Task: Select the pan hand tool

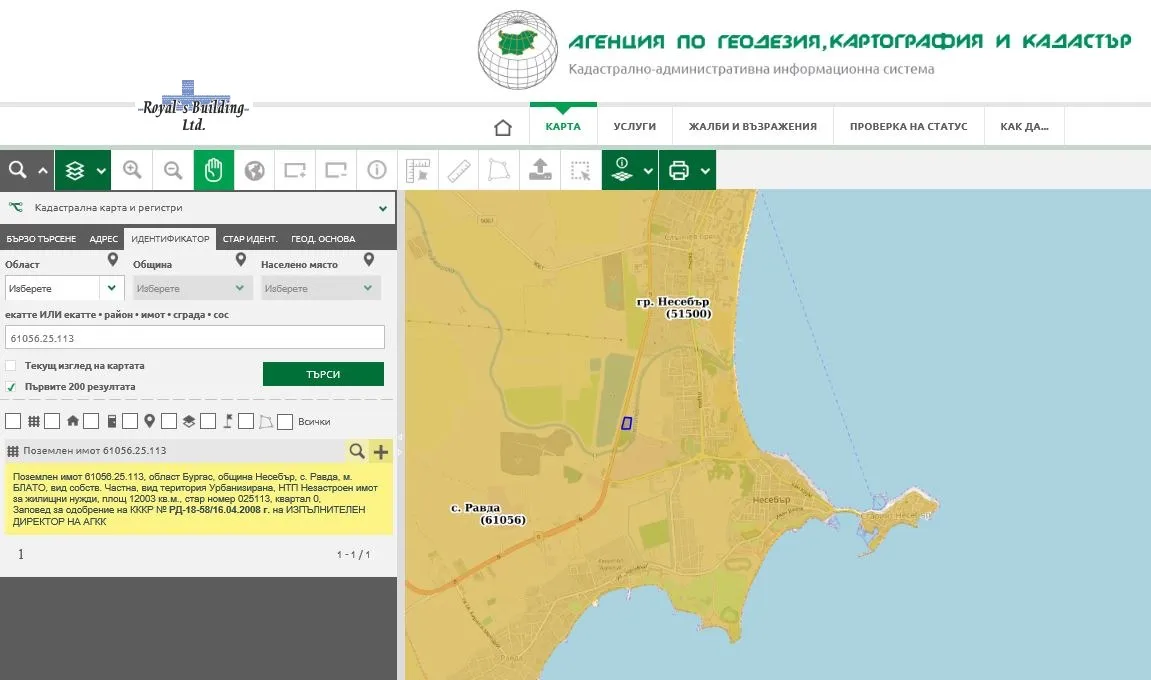Action: click(214, 170)
